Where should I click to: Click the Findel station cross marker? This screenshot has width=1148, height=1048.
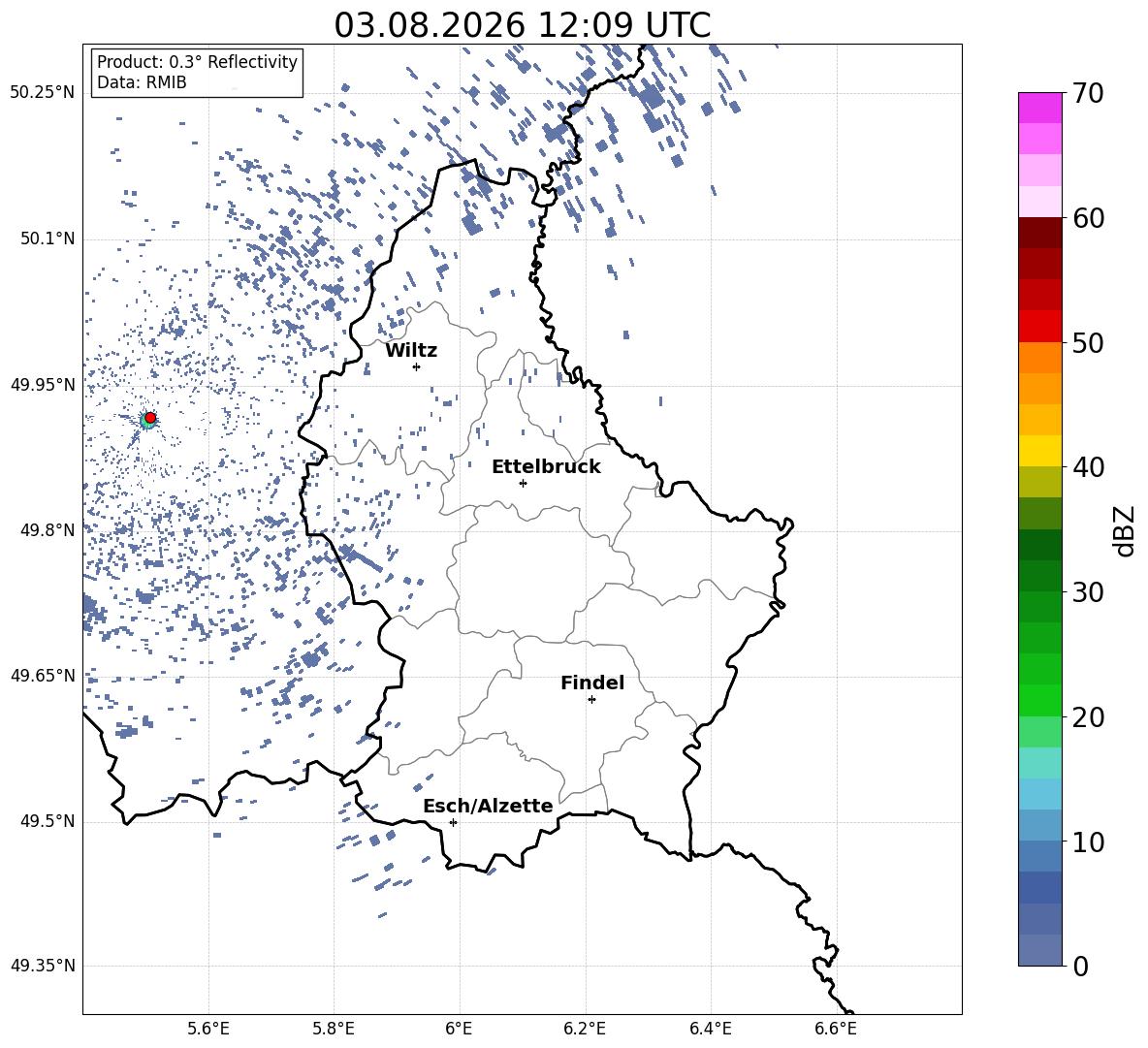(x=591, y=700)
